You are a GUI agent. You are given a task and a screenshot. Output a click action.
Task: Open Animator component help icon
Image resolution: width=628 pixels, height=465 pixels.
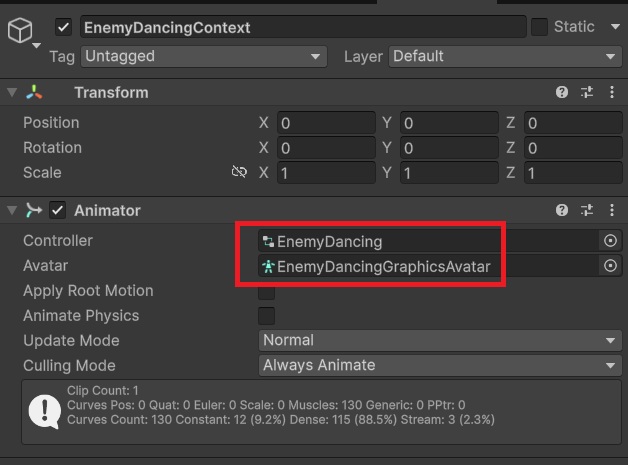(x=562, y=211)
